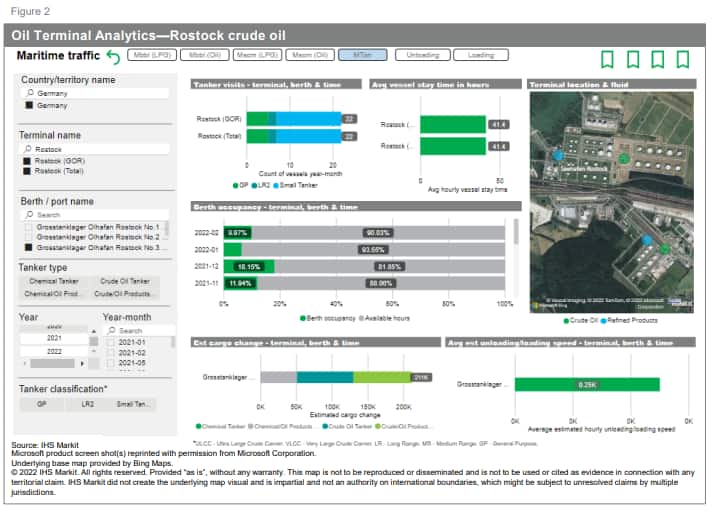Toggle the Rostock (GOR) terminal checkbox

point(29,161)
